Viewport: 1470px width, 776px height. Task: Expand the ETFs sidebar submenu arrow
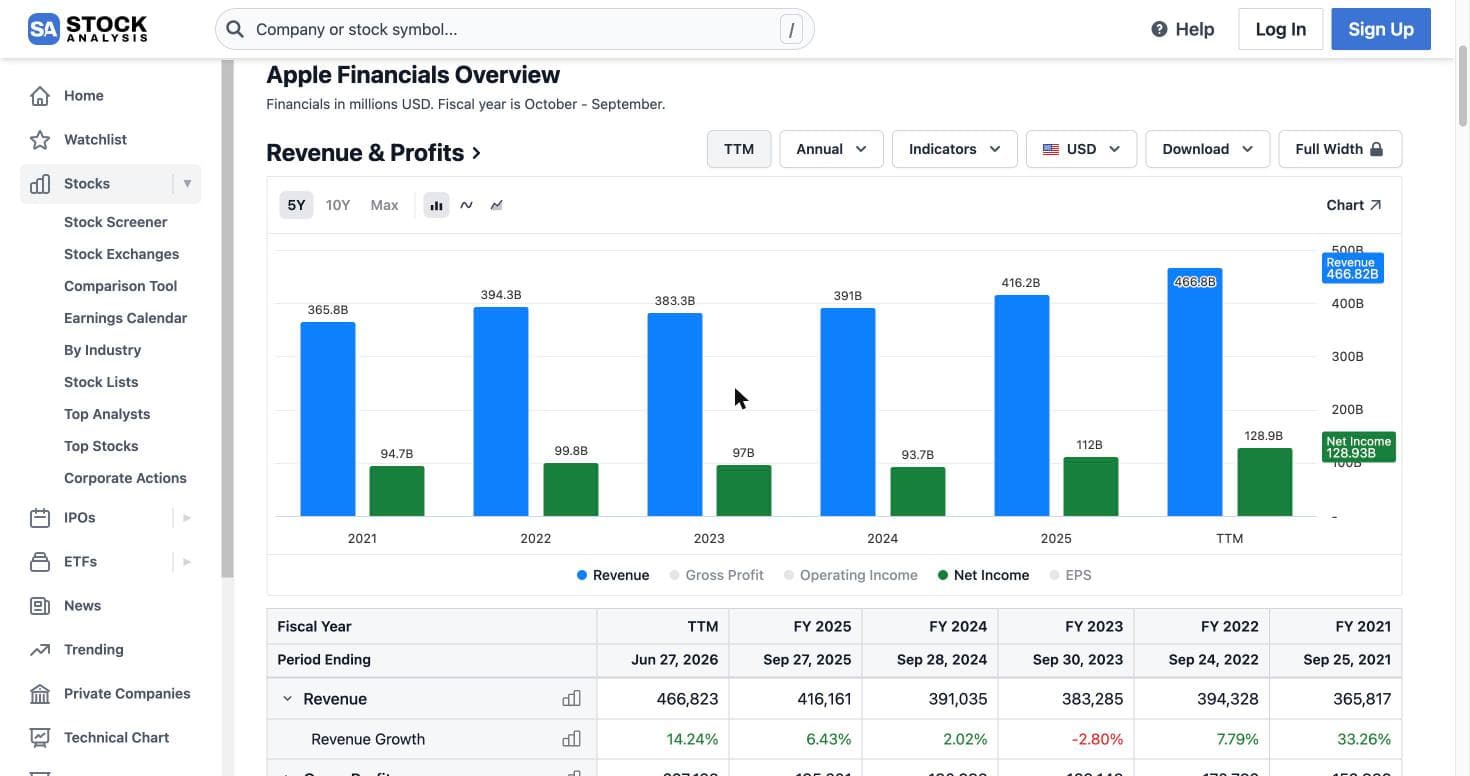click(187, 562)
